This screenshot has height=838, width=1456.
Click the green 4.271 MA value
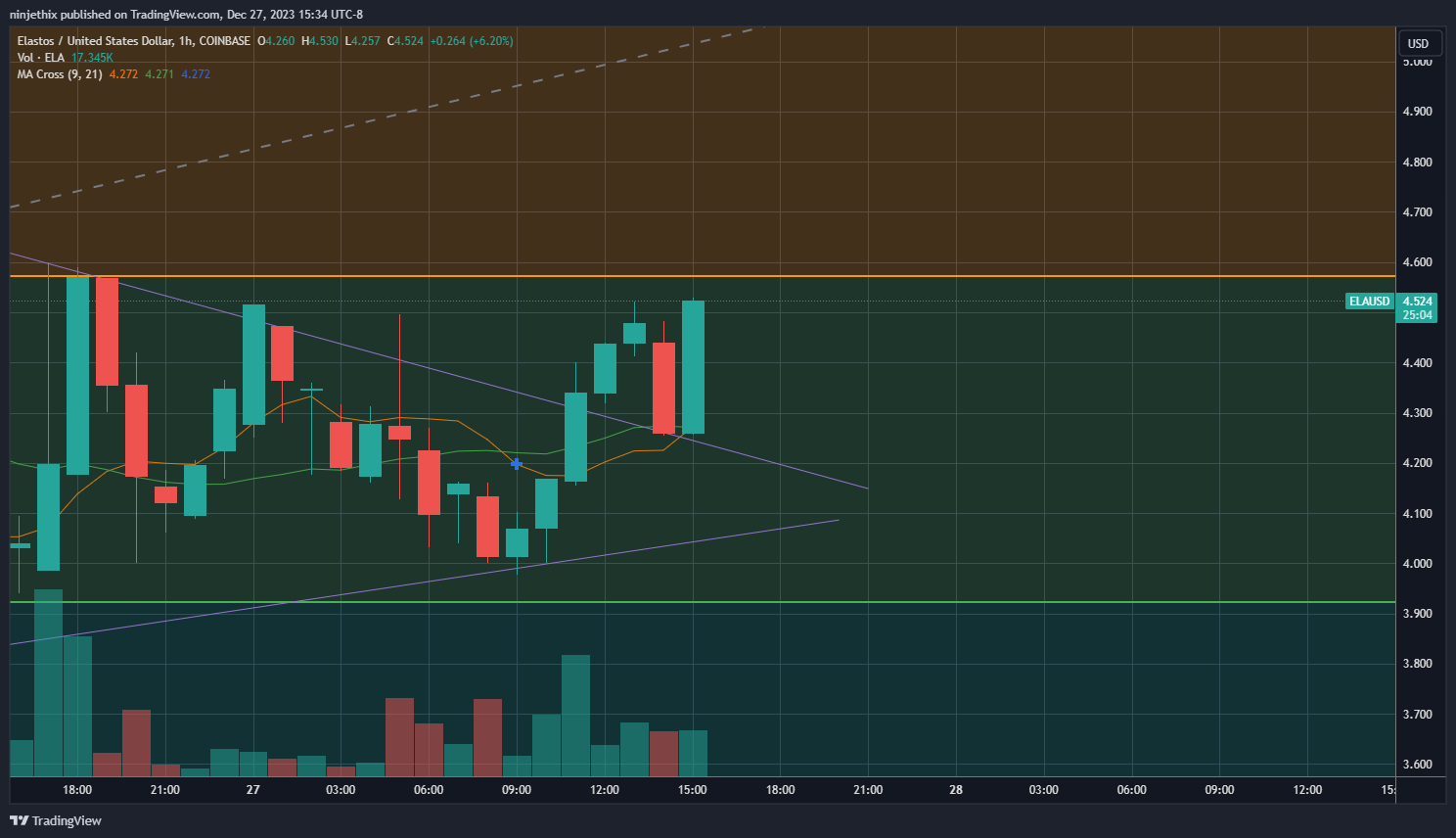pyautogui.click(x=159, y=74)
